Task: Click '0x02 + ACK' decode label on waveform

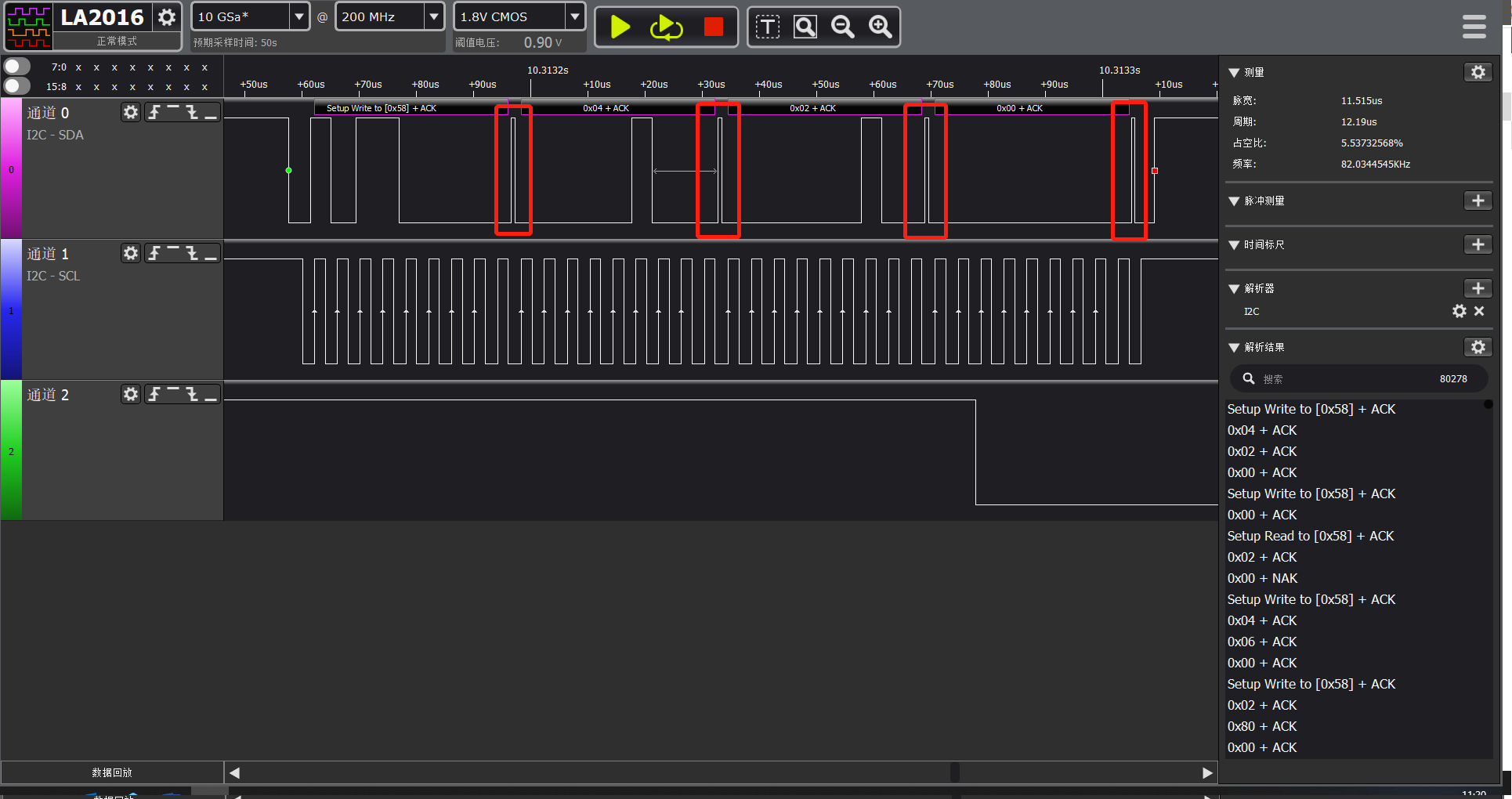Action: 812,108
